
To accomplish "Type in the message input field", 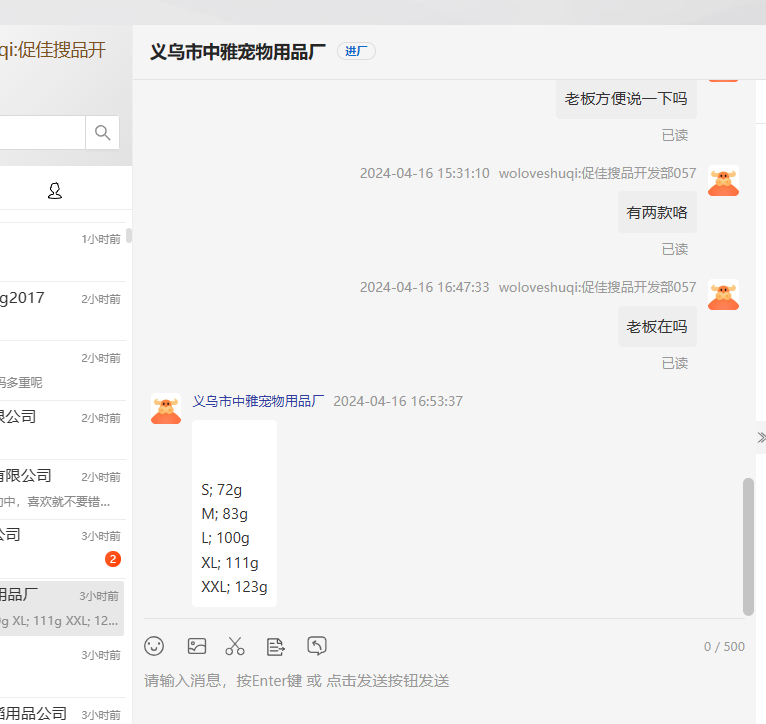I will coord(440,681).
